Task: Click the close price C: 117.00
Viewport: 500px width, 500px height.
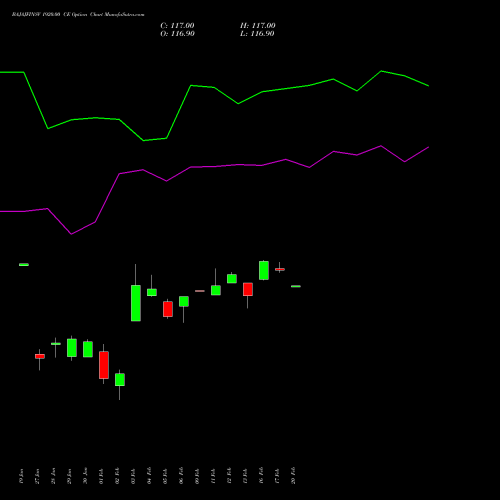Action: click(177, 26)
